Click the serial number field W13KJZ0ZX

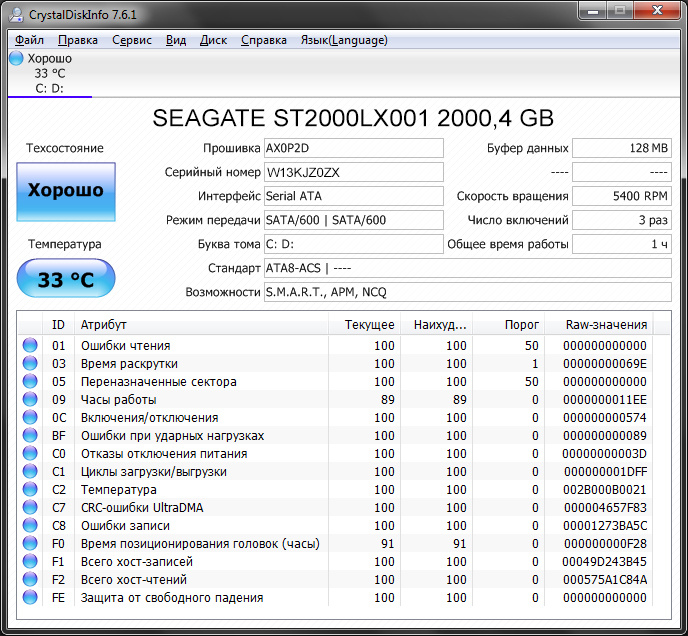coord(354,172)
